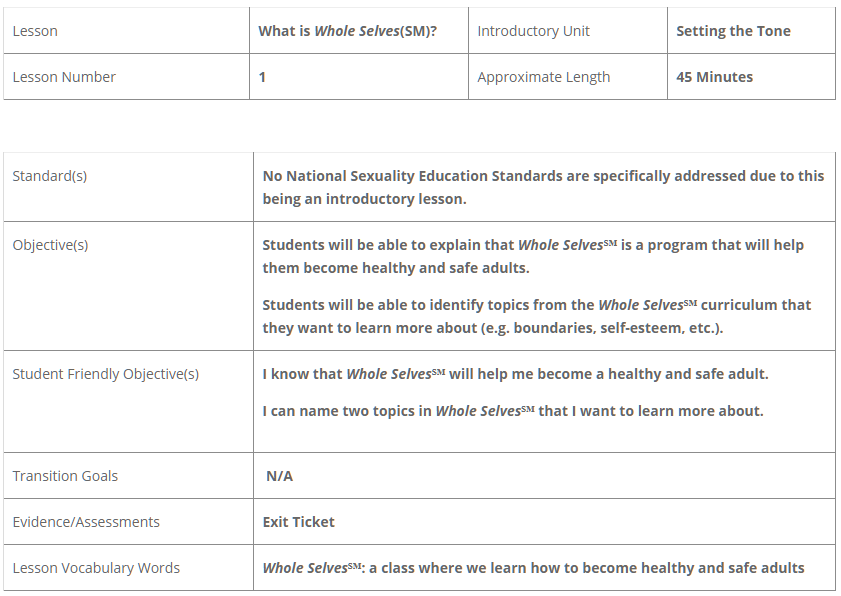
Task: Click the objective about identifying curriculum topics
Action: 536,316
